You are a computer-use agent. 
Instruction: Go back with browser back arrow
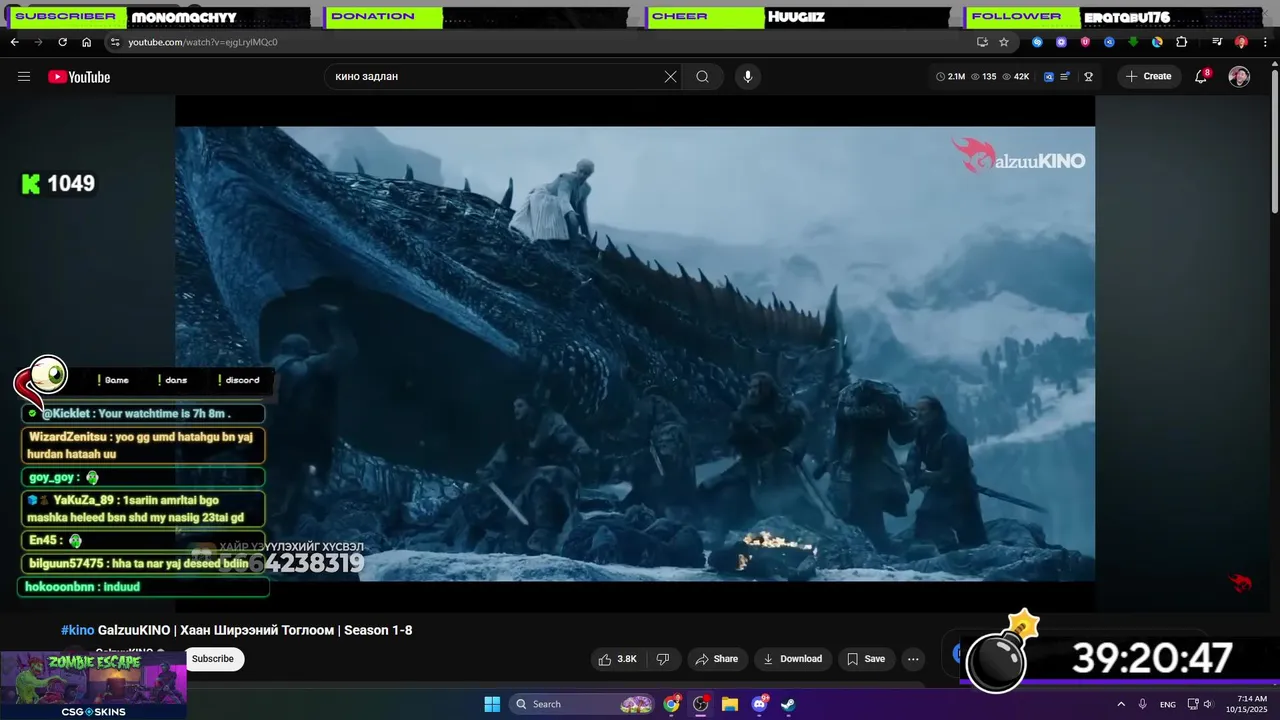pyautogui.click(x=14, y=42)
